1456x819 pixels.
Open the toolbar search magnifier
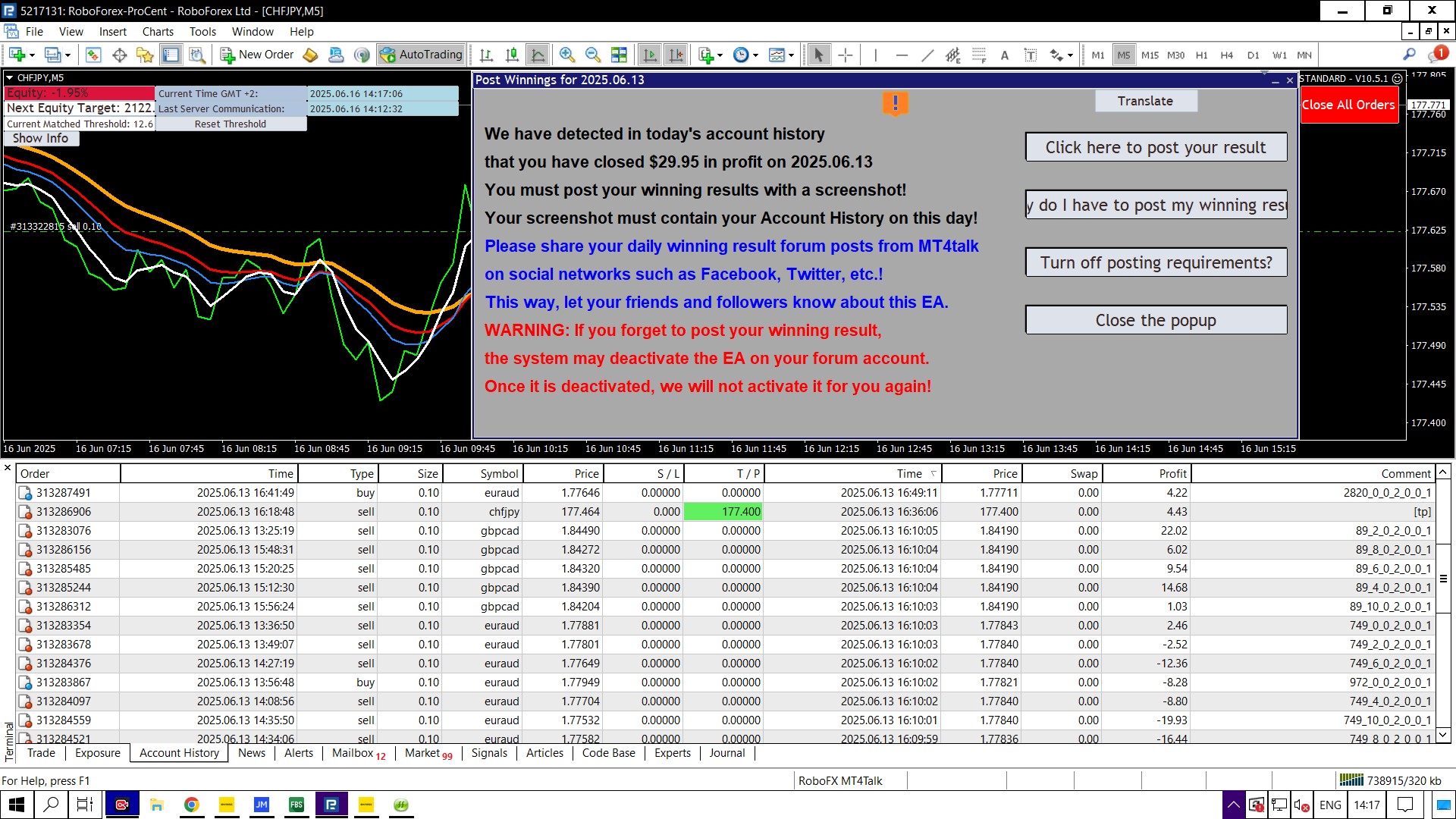coord(1409,55)
